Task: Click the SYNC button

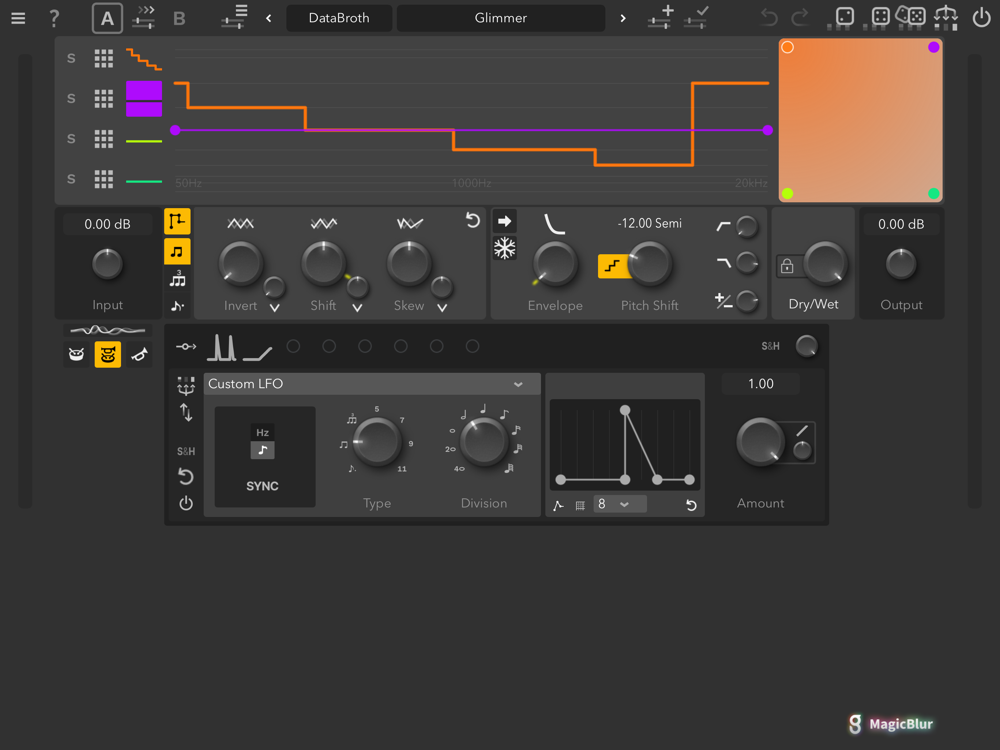Action: tap(262, 486)
